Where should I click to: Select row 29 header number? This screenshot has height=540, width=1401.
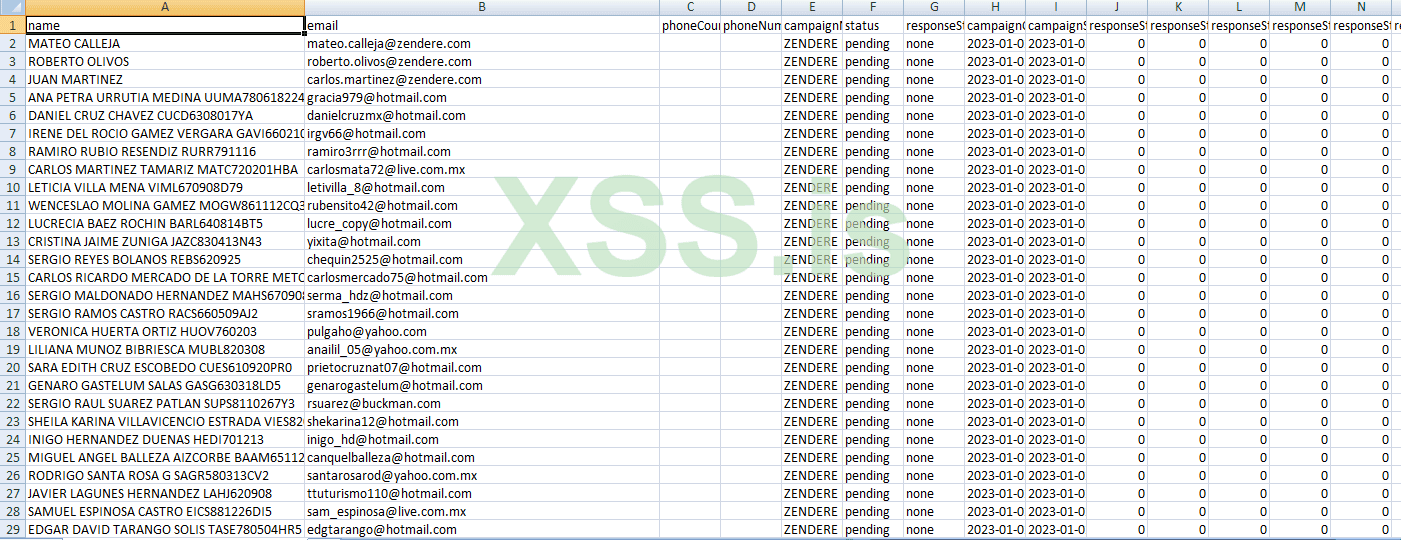point(12,529)
